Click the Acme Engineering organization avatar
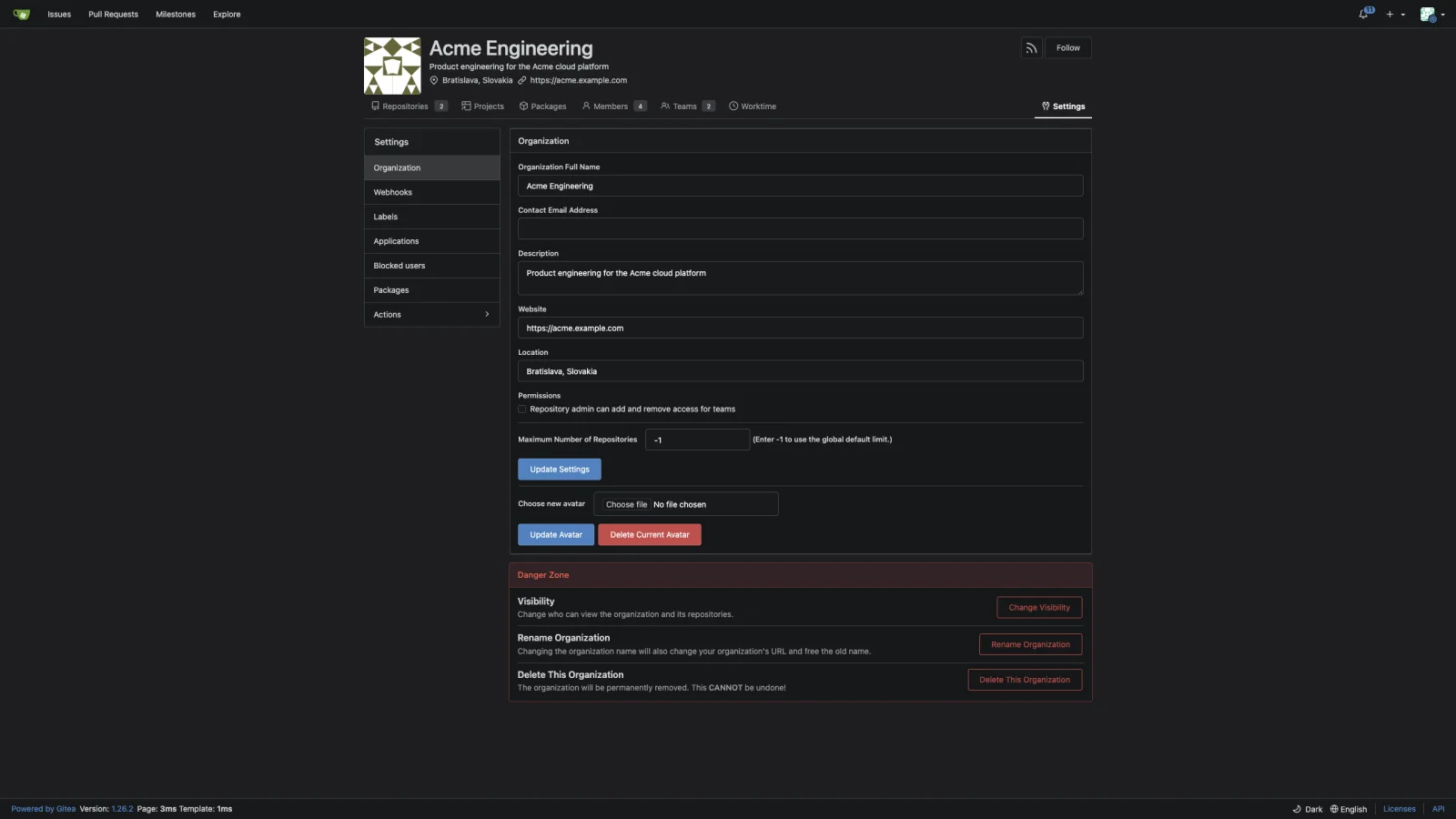 click(392, 66)
